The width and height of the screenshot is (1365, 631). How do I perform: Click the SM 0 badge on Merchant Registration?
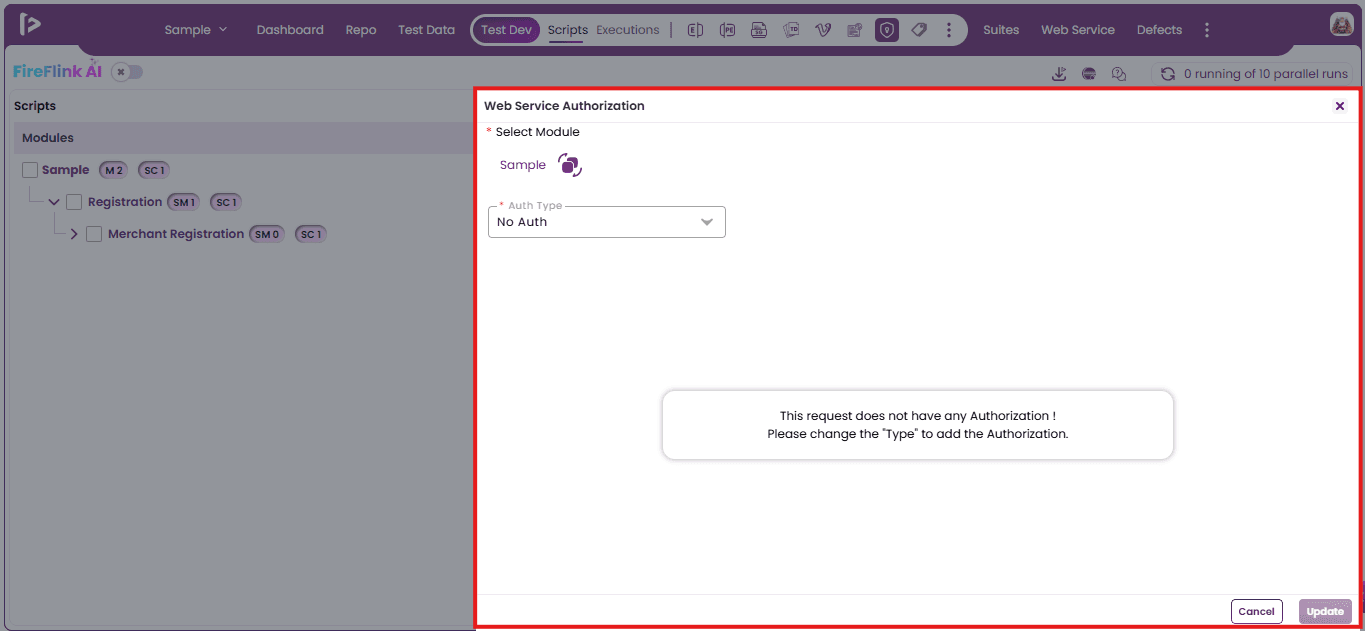(x=267, y=234)
